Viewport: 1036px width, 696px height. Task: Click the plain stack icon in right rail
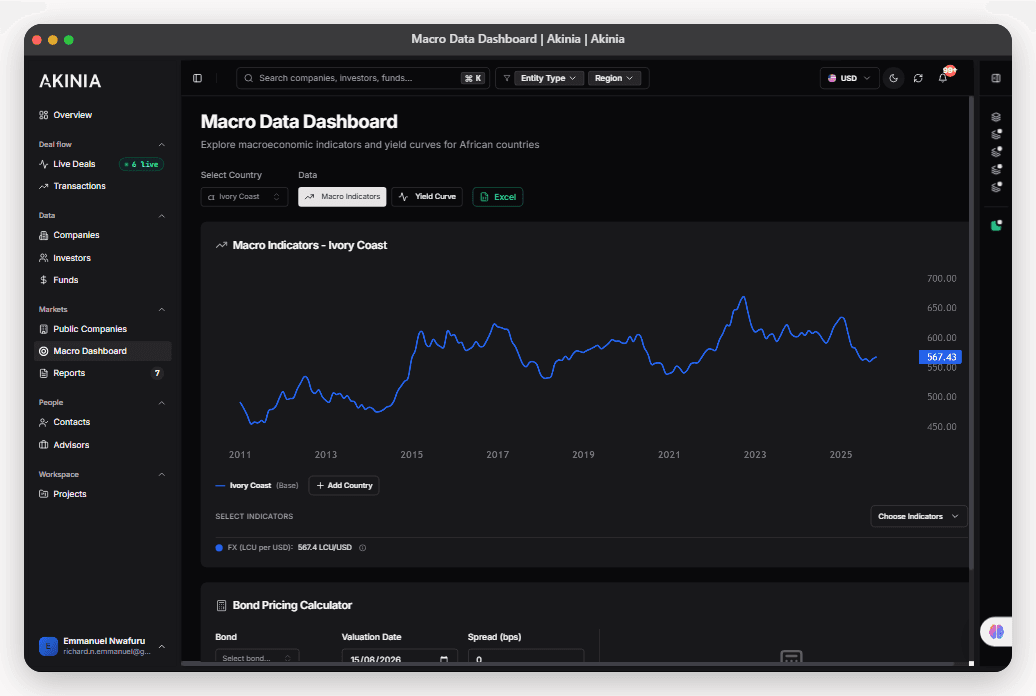(996, 117)
